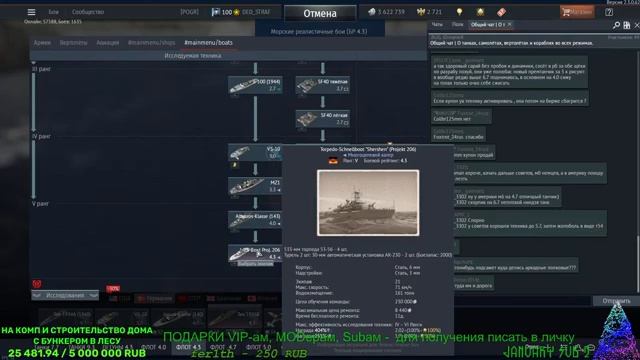Open the Магазин shop button
The height and width of the screenshot is (360, 640).
click(x=577, y=12)
